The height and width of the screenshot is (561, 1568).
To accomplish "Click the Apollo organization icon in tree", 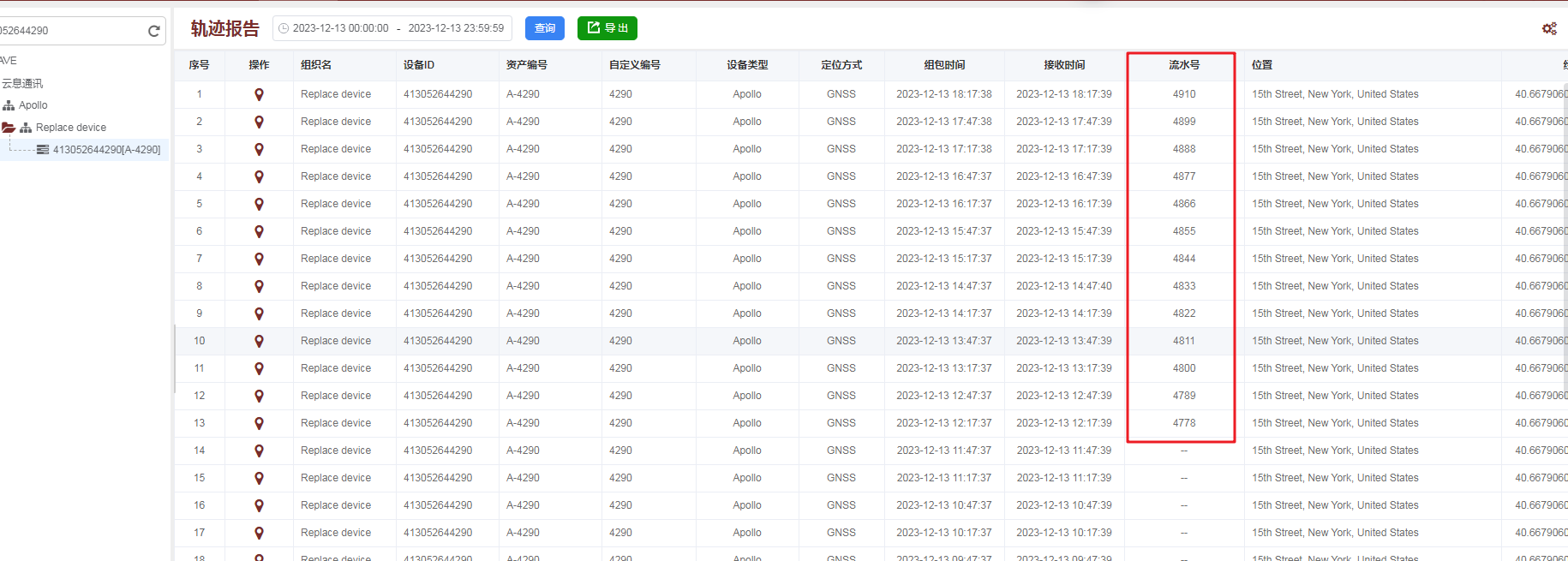I will pyautogui.click(x=9, y=105).
